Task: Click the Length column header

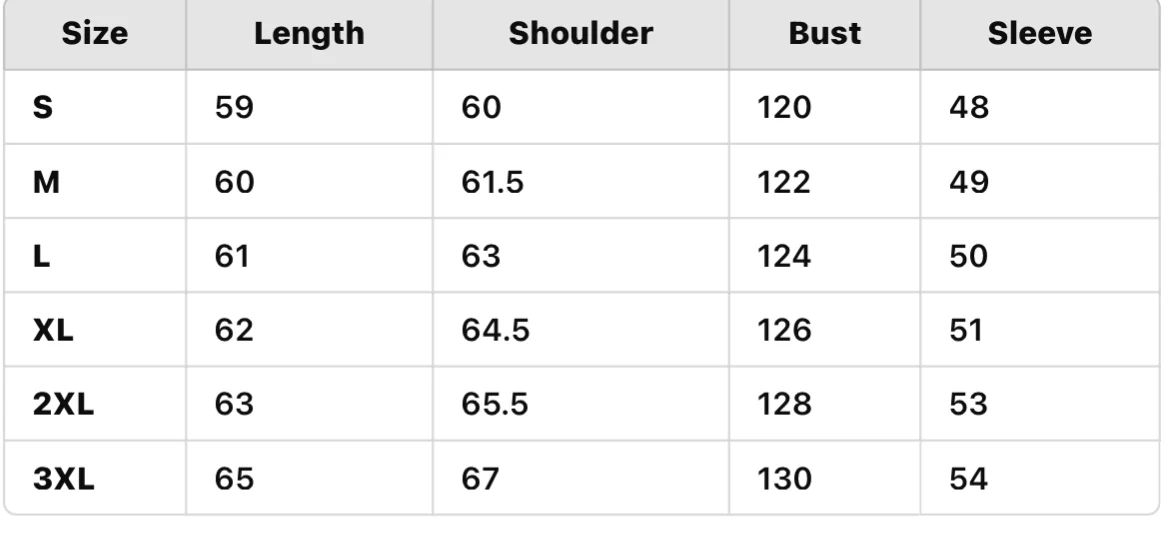Action: pyautogui.click(x=309, y=34)
